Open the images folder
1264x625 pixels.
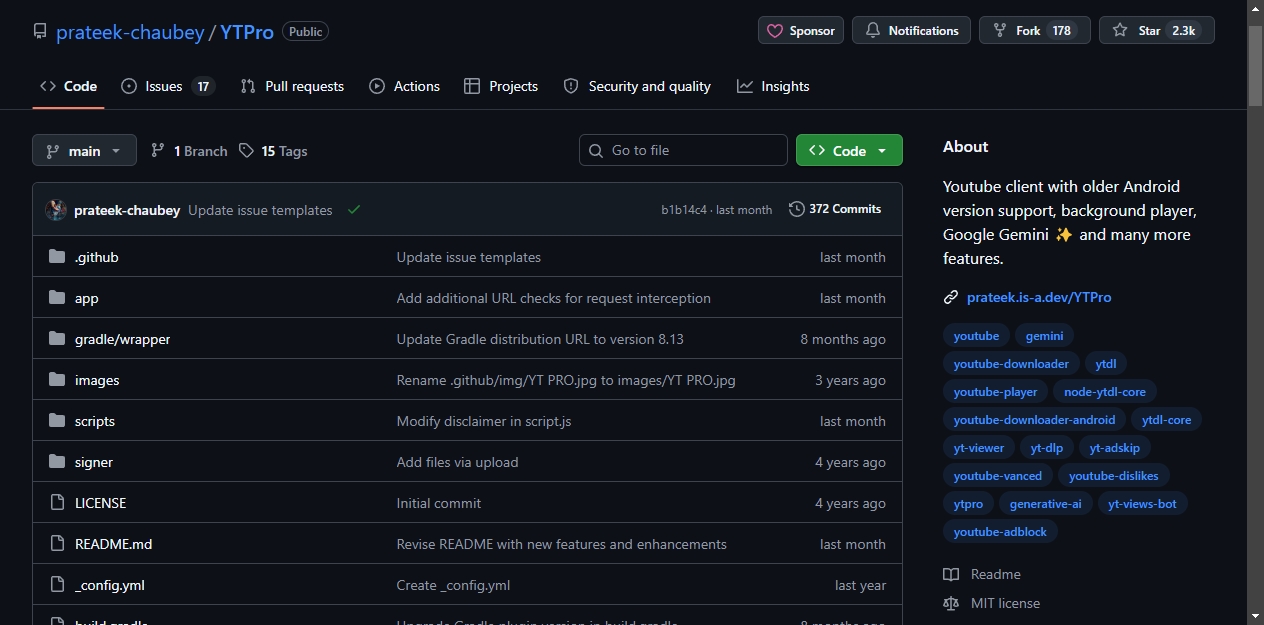pos(97,380)
